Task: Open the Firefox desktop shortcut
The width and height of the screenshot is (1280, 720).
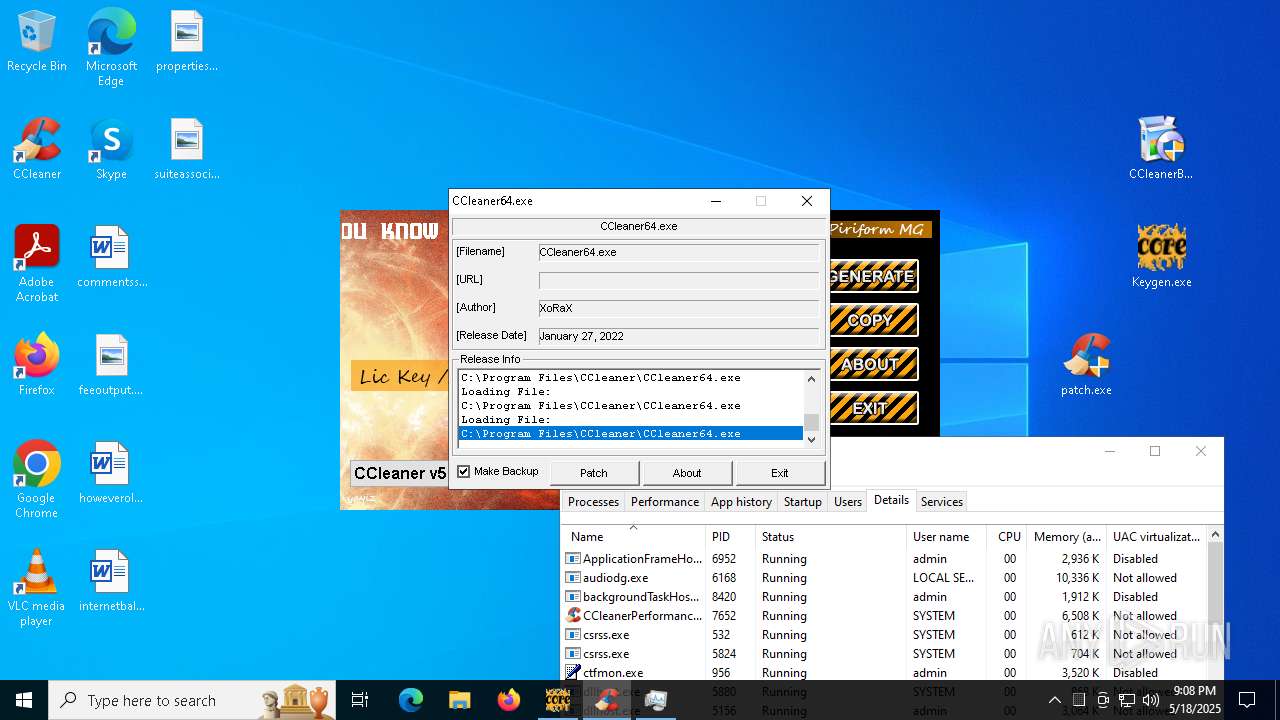Action: pos(37,365)
